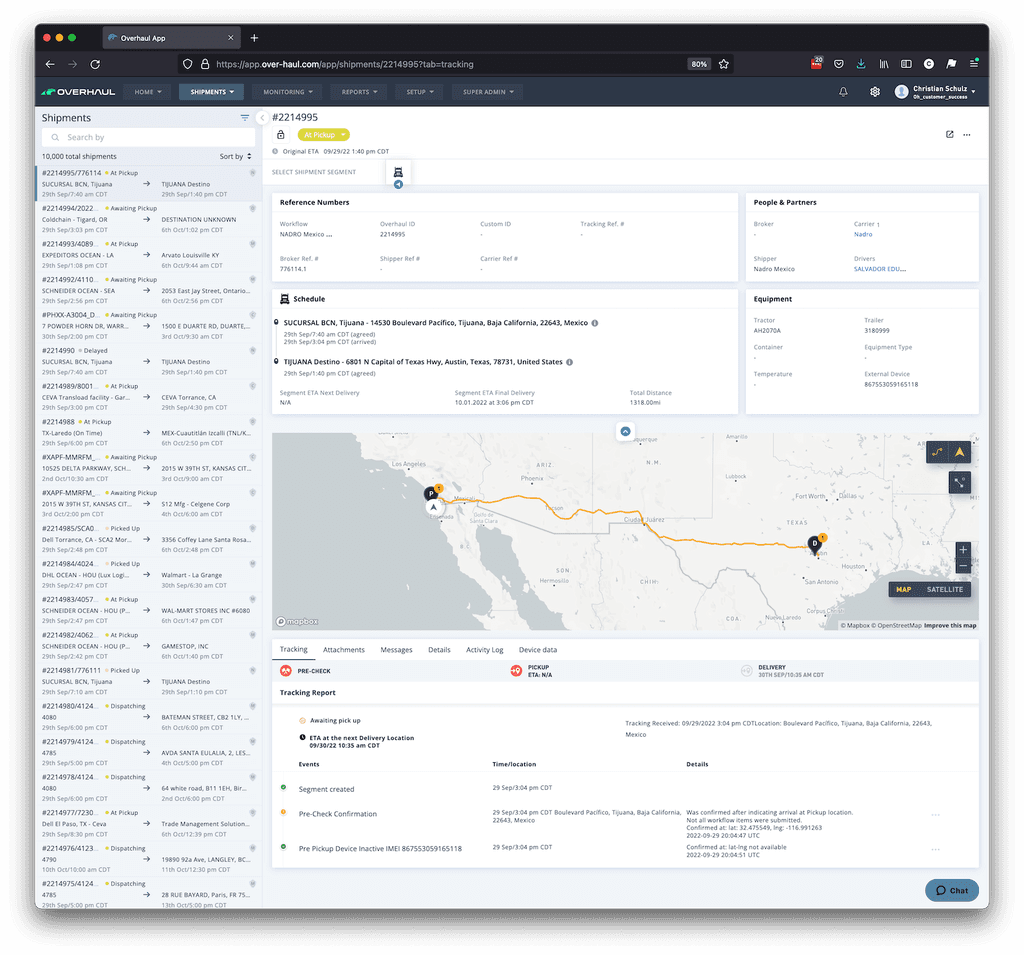Go back in browser
The width and height of the screenshot is (1024, 955).
(x=50, y=64)
